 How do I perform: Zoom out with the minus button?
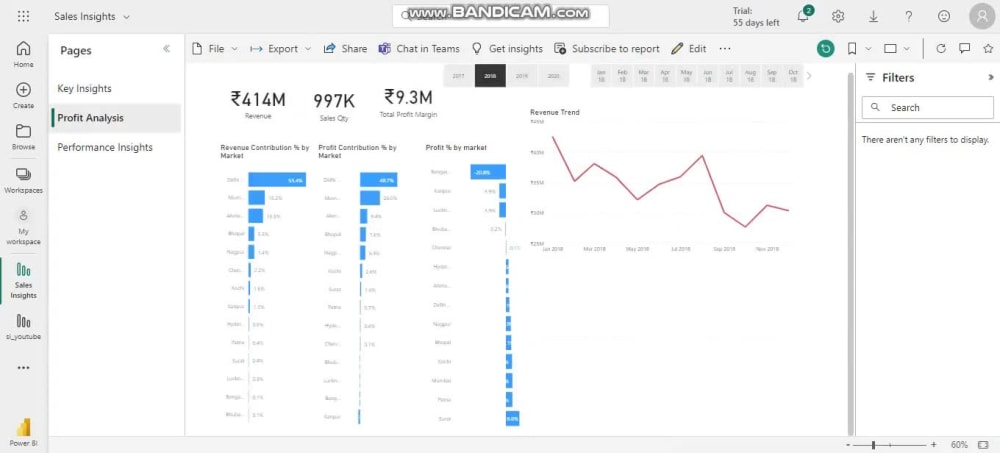pyautogui.click(x=848, y=445)
